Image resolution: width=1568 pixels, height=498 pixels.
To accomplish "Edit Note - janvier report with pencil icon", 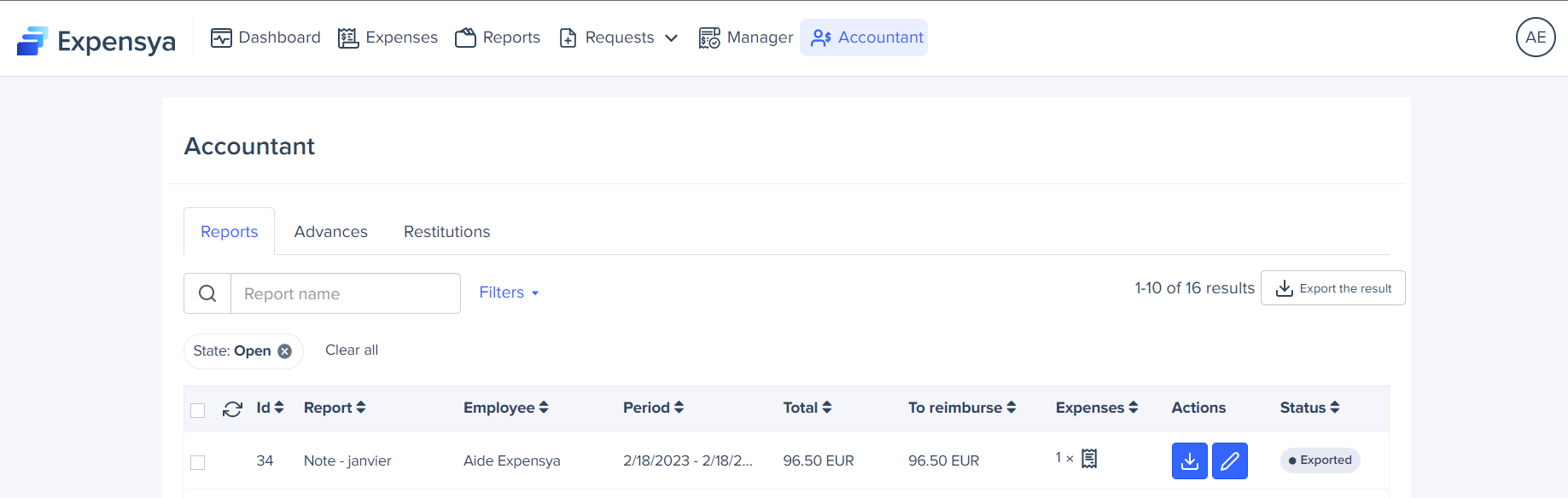I will pos(1229,461).
